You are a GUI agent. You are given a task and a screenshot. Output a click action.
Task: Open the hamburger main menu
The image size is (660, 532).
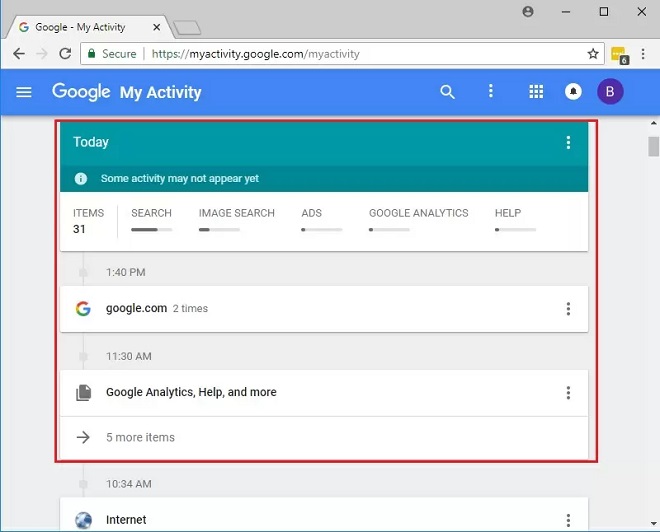coord(24,92)
